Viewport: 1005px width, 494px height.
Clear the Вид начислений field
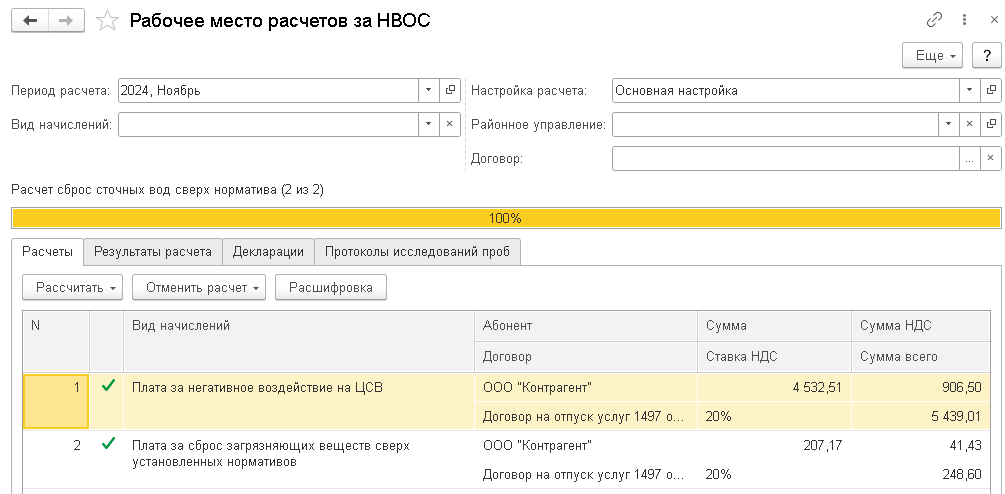coord(449,124)
